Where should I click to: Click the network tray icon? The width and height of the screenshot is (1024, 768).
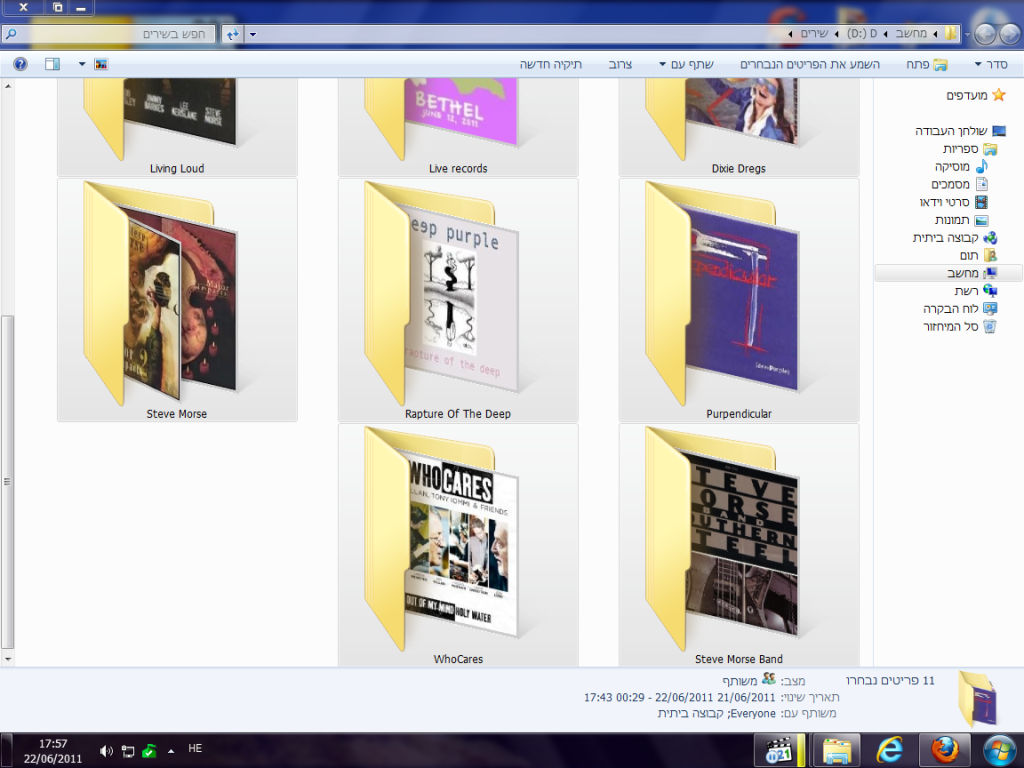point(128,751)
